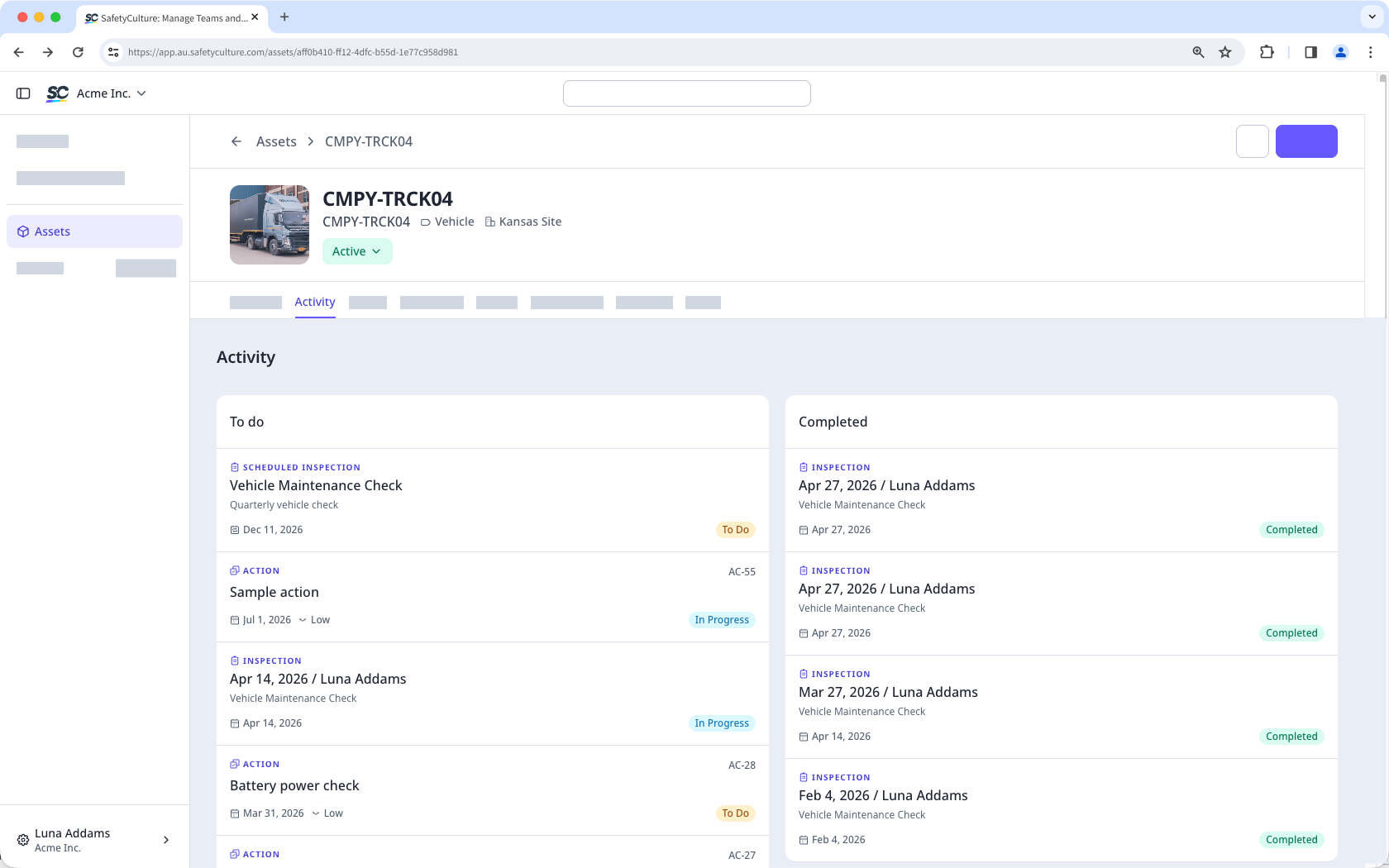1389x868 pixels.
Task: View site information icon in address bar
Action: (113, 52)
